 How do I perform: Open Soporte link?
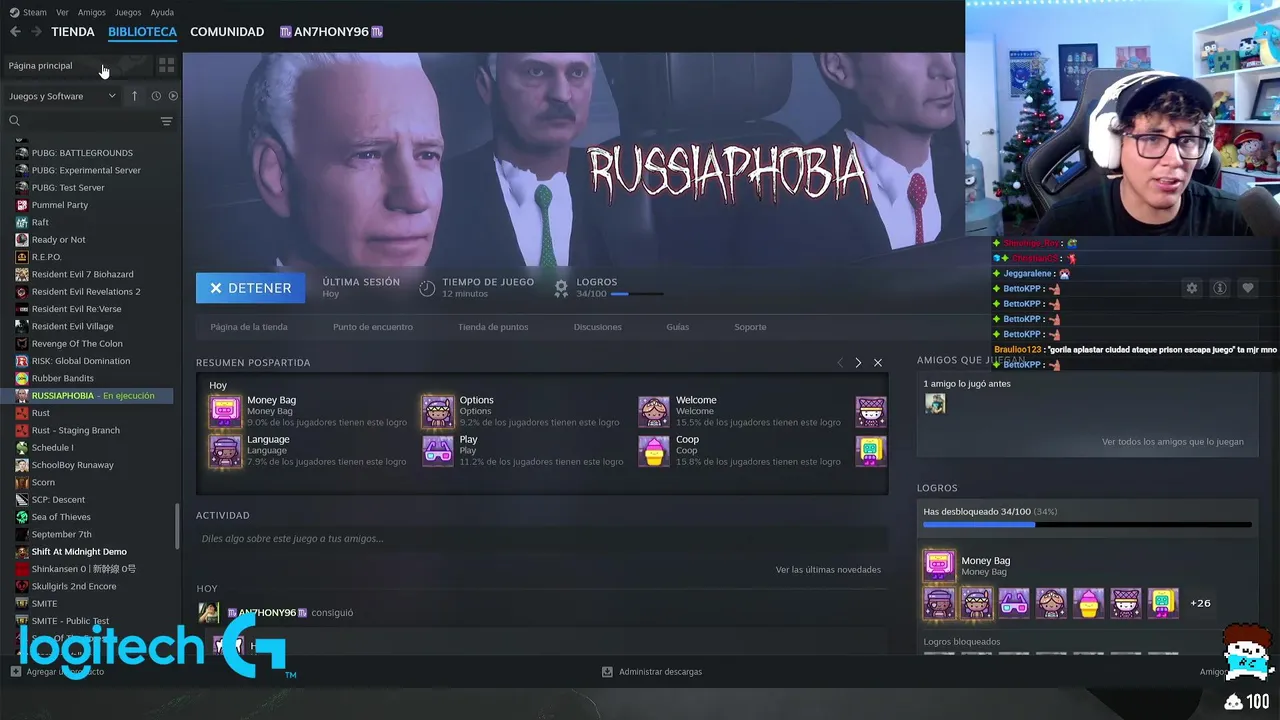750,327
